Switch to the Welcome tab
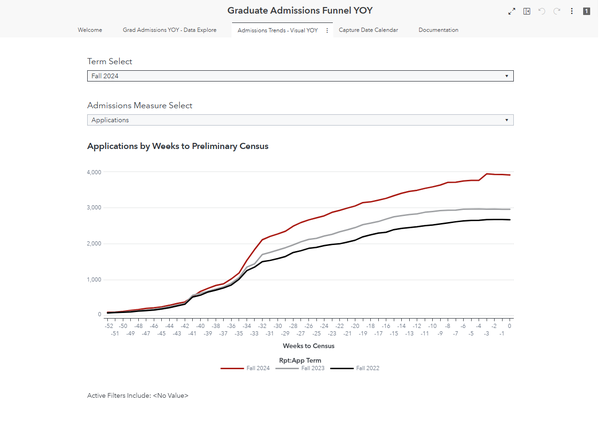The image size is (600, 424). pyautogui.click(x=90, y=30)
